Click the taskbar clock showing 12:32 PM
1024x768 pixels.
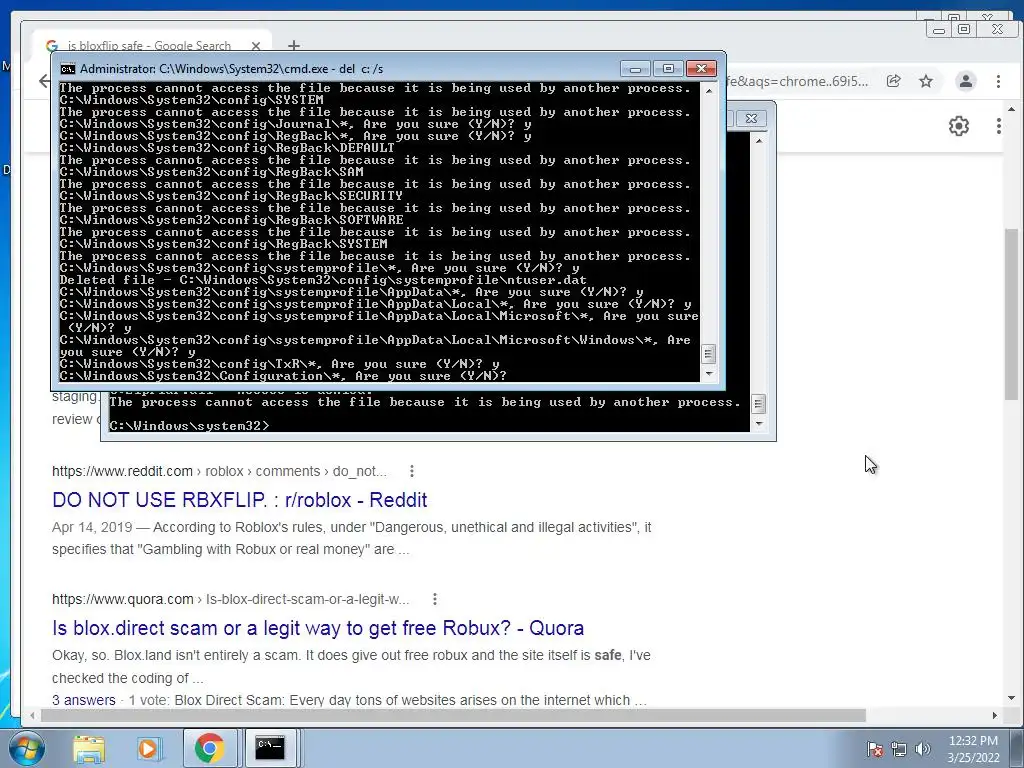click(x=973, y=749)
